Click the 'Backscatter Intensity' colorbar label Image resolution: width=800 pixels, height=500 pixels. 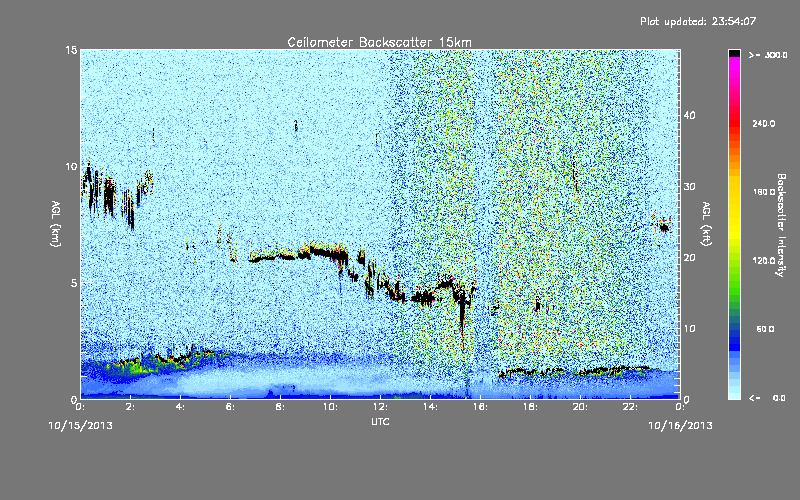[x=781, y=225]
